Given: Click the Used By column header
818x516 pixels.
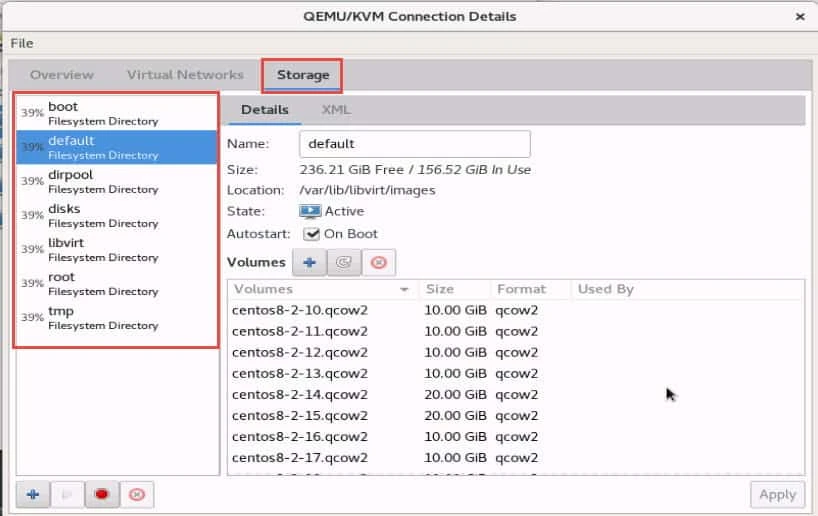Looking at the screenshot, I should click(x=688, y=290).
